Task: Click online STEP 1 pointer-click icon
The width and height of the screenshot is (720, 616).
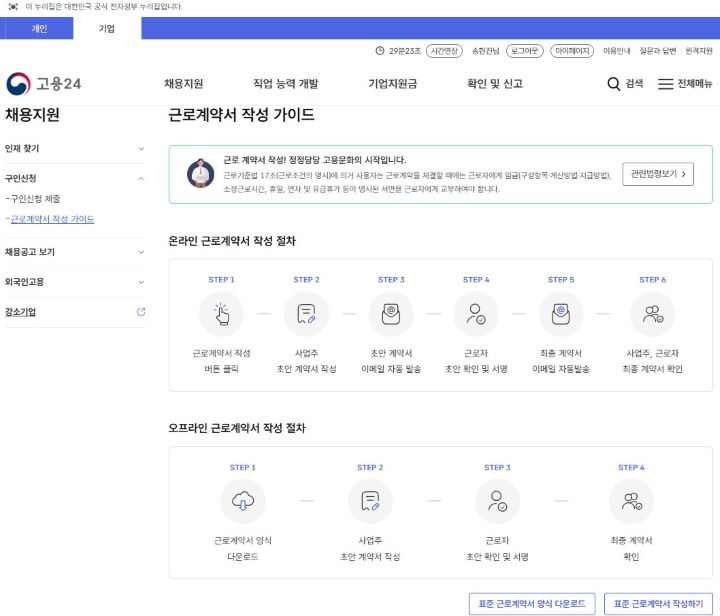Action: (x=221, y=314)
